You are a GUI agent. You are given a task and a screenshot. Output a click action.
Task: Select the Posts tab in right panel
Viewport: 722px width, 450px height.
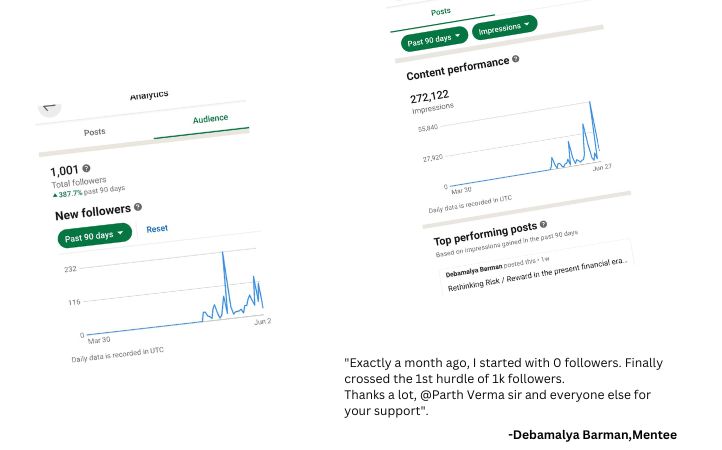[x=441, y=12]
